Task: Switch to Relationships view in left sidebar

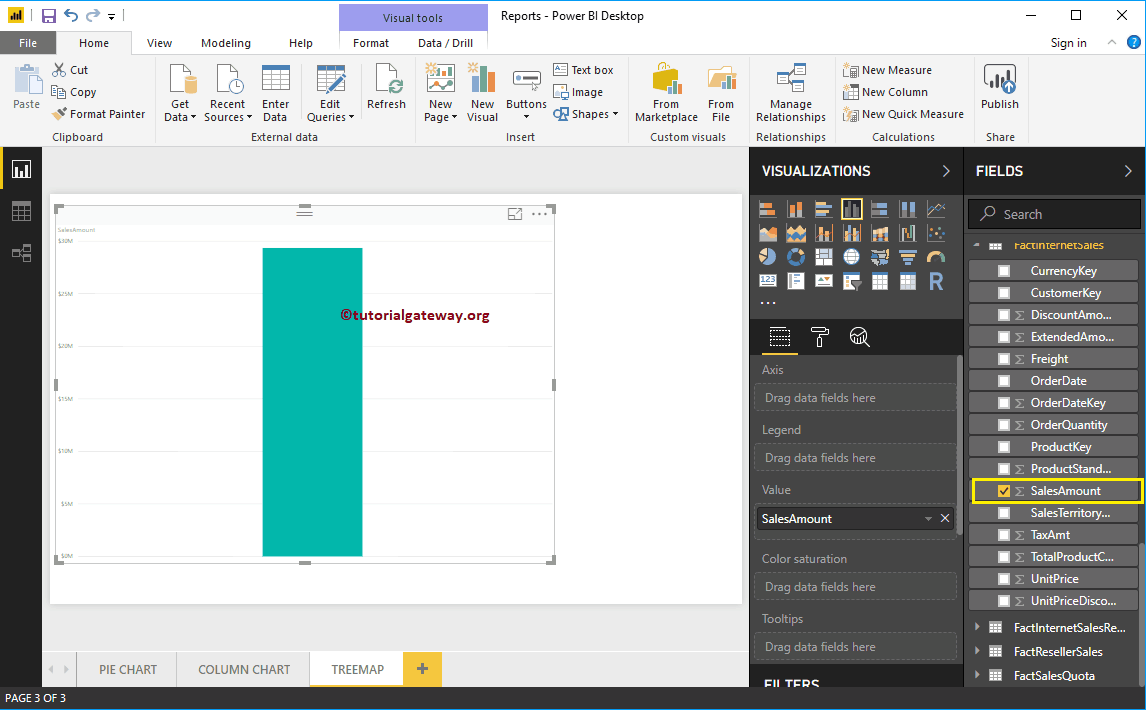Action: pyautogui.click(x=21, y=254)
